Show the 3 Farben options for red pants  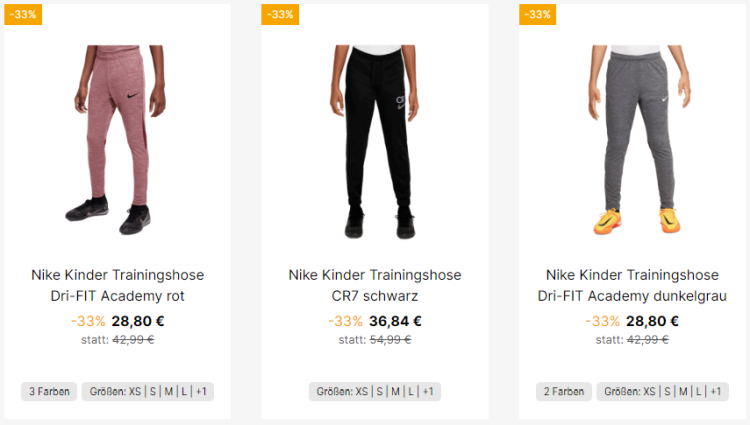click(x=49, y=391)
